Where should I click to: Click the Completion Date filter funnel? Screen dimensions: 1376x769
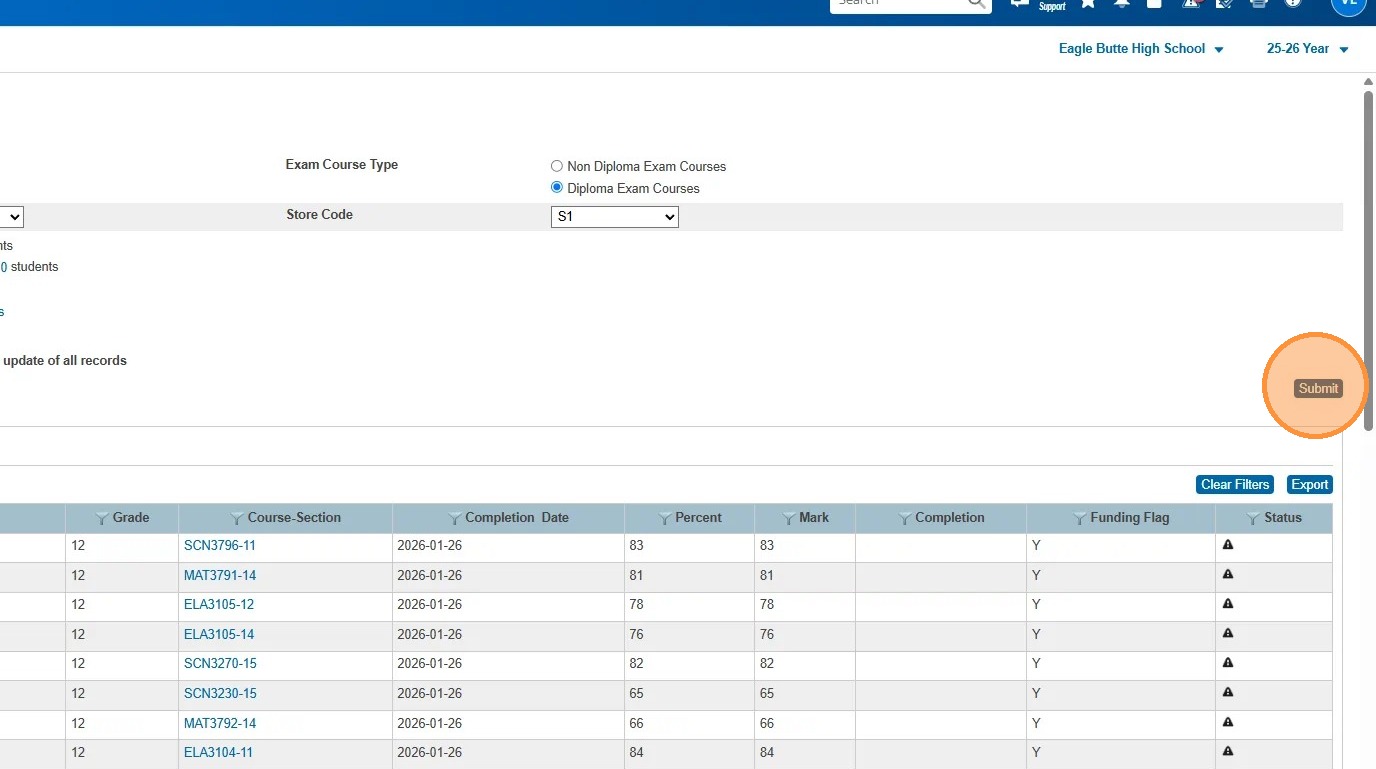(455, 518)
